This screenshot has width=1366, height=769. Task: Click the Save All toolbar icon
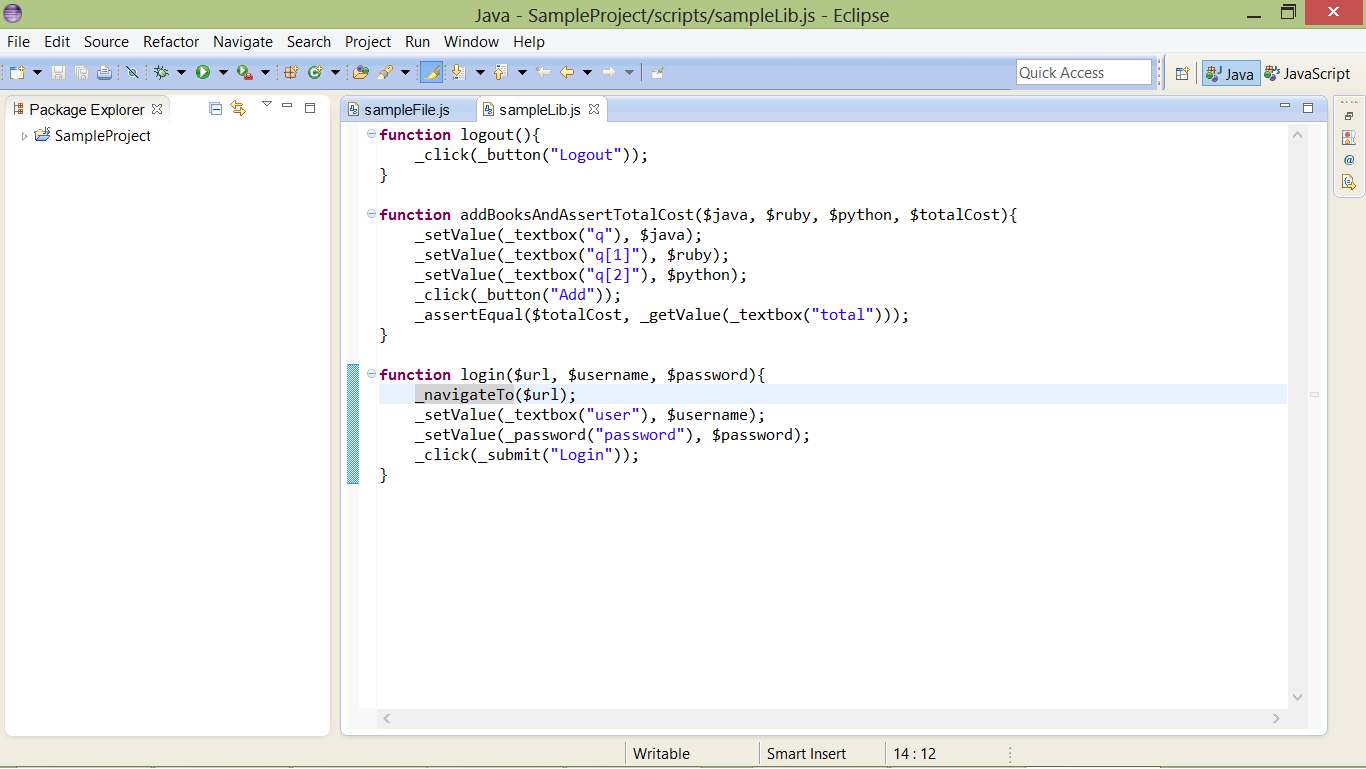(x=82, y=71)
